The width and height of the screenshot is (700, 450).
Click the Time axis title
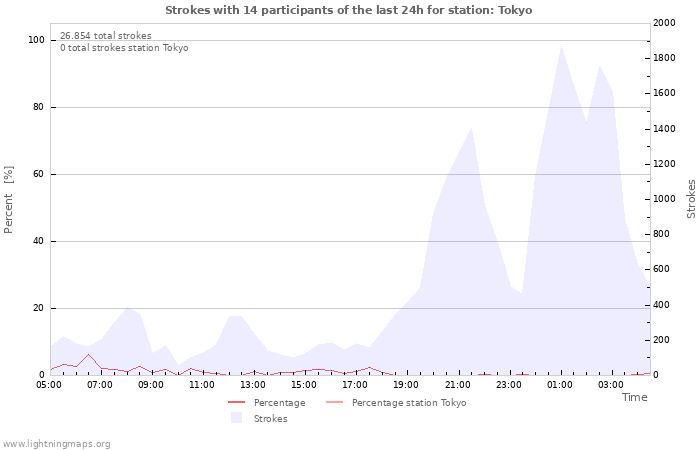click(634, 397)
